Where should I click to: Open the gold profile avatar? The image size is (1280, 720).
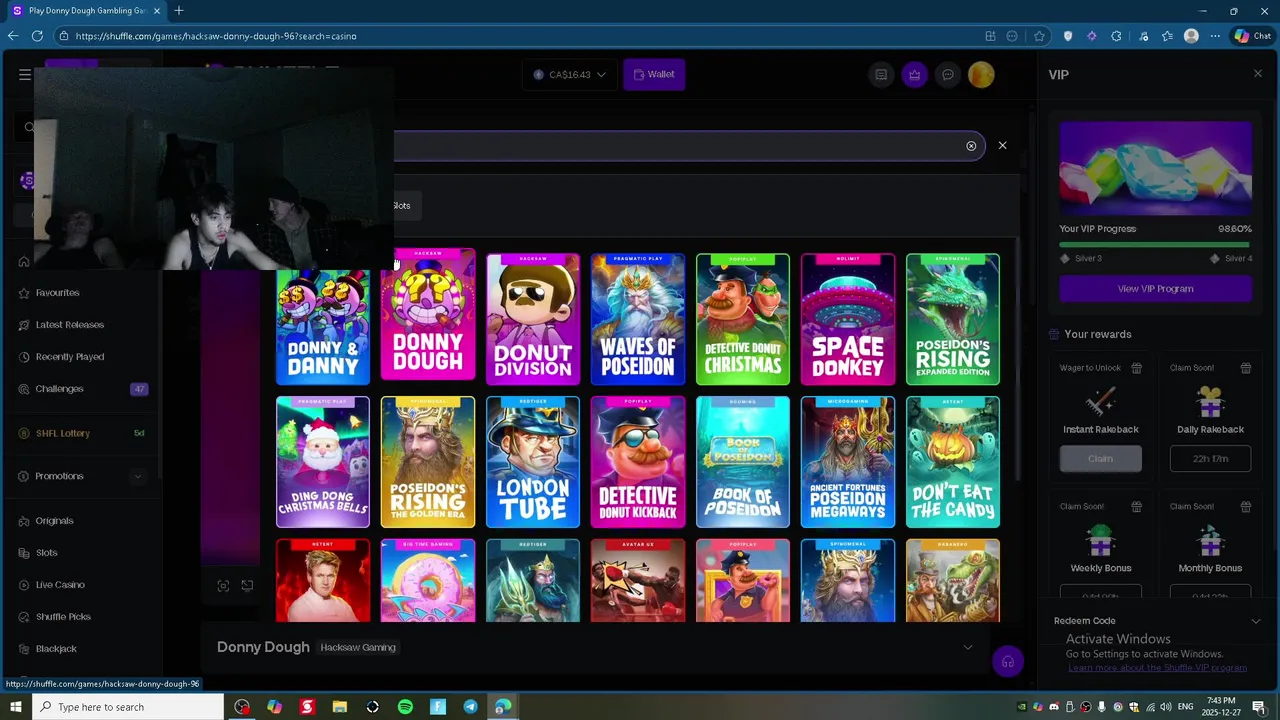pyautogui.click(x=981, y=74)
